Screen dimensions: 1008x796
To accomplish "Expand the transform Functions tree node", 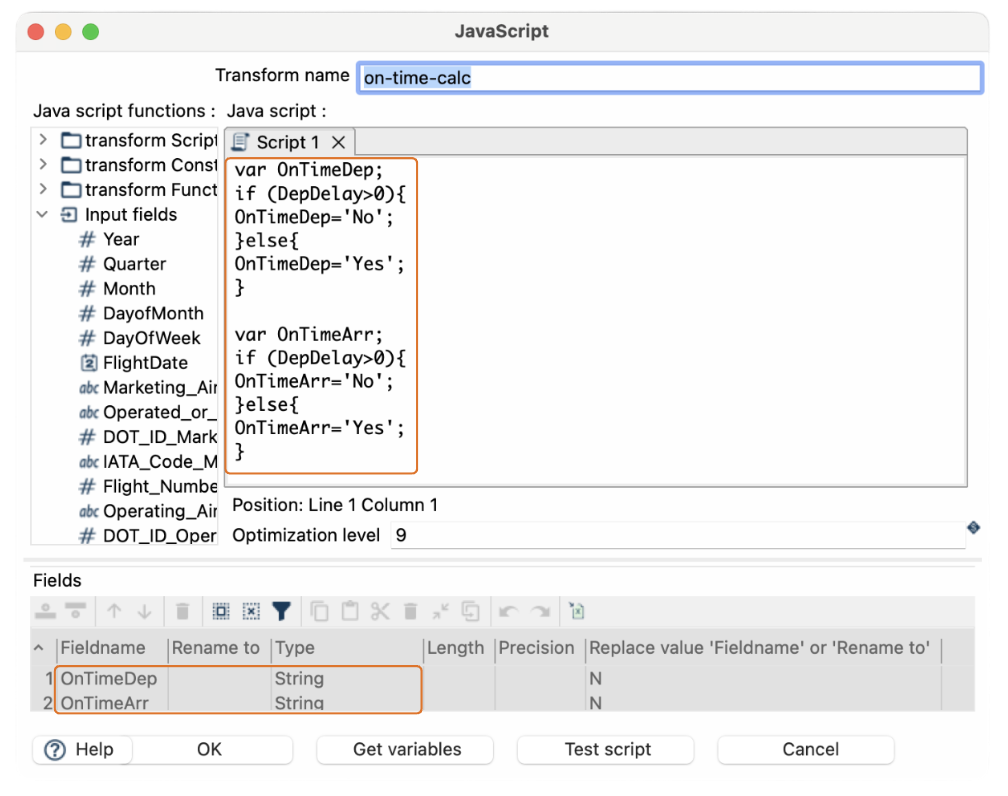I will tap(43, 189).
